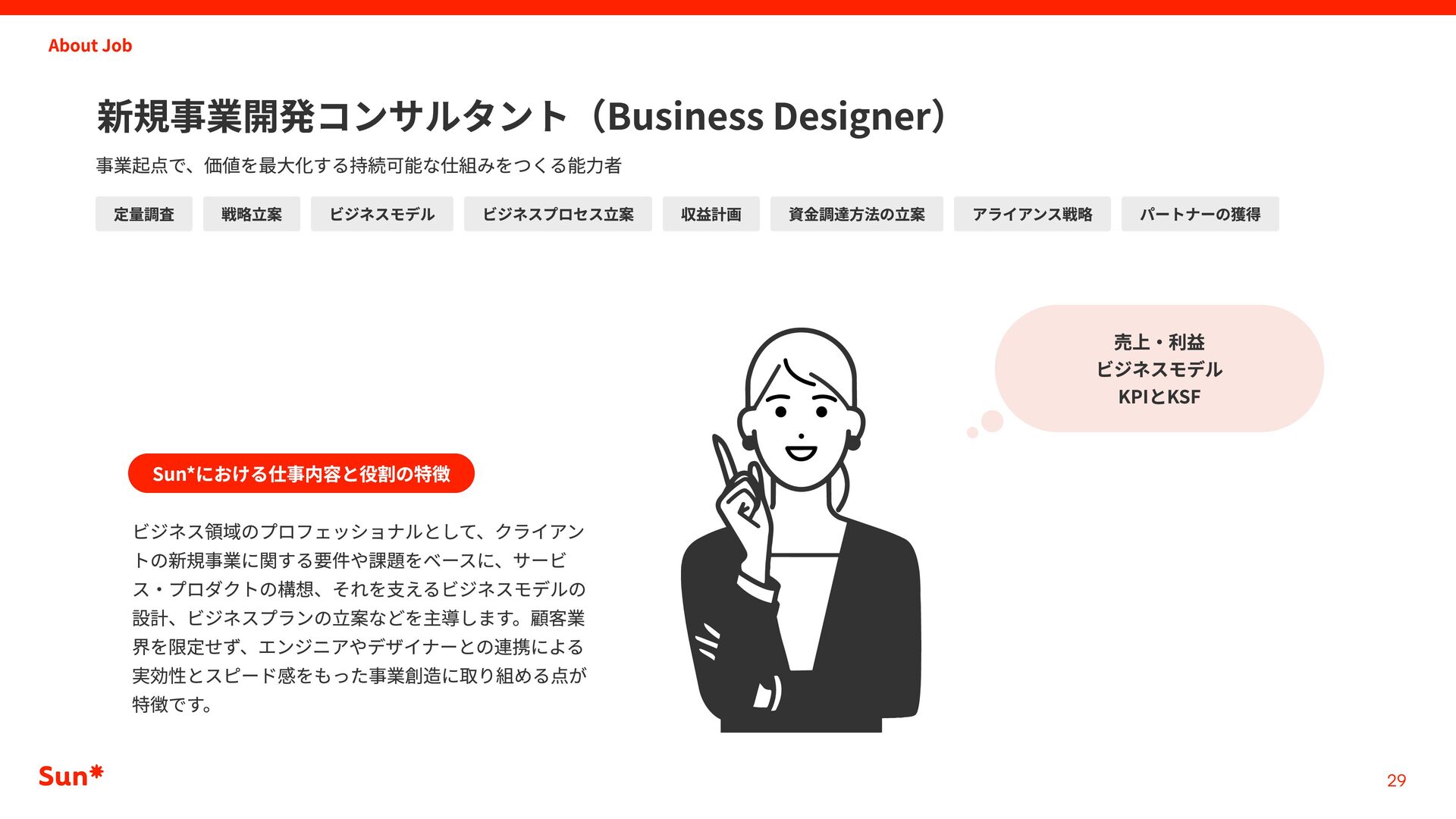Click the small thought bubble dots

985,425
